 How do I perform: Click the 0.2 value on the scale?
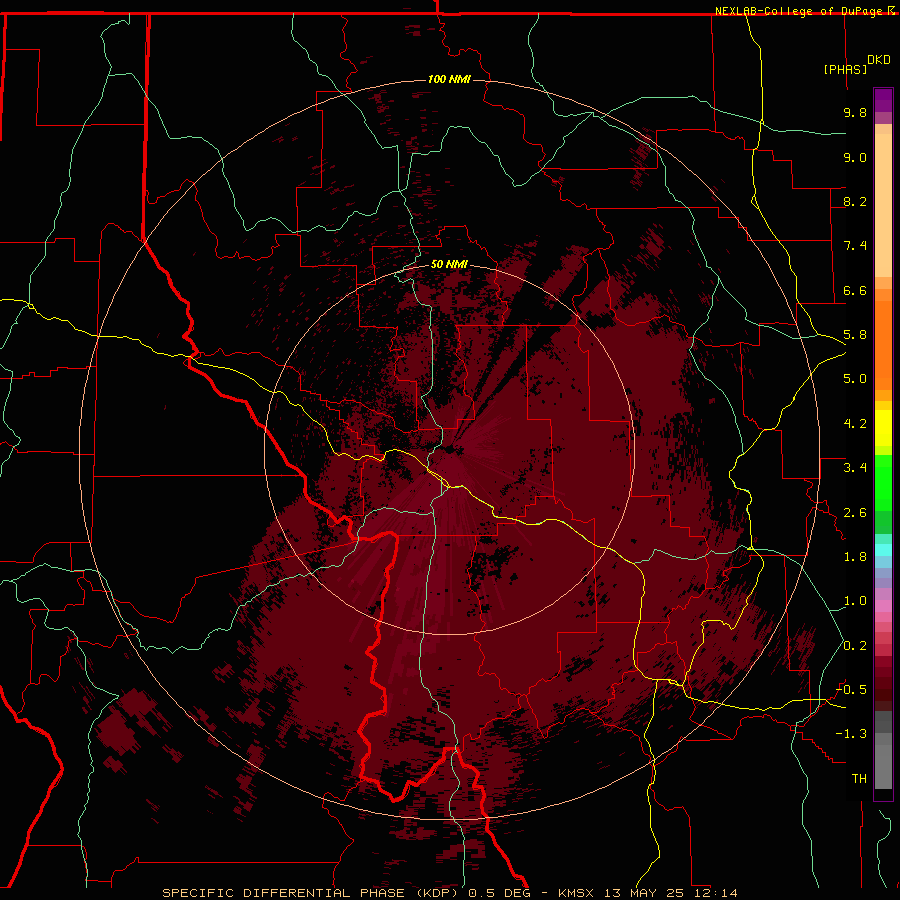855,646
